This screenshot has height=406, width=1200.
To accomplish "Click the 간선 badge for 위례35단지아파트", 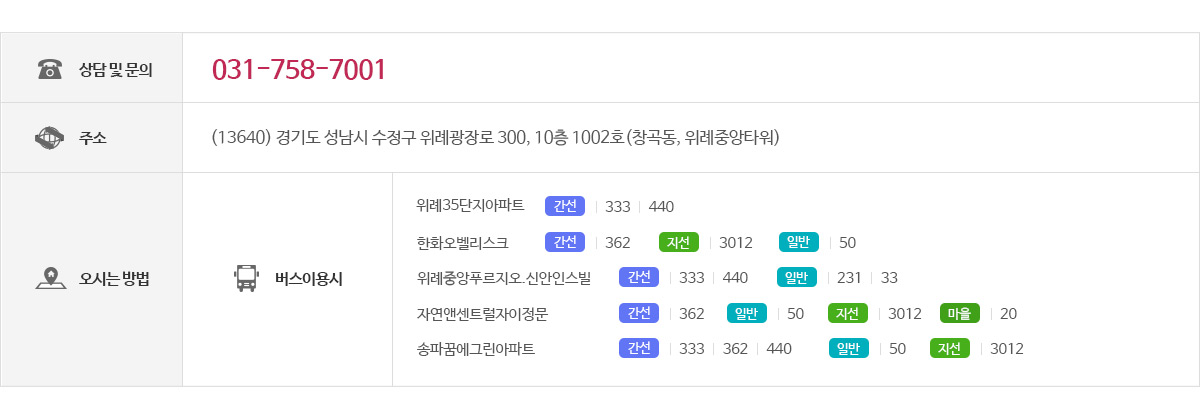I will [x=565, y=206].
